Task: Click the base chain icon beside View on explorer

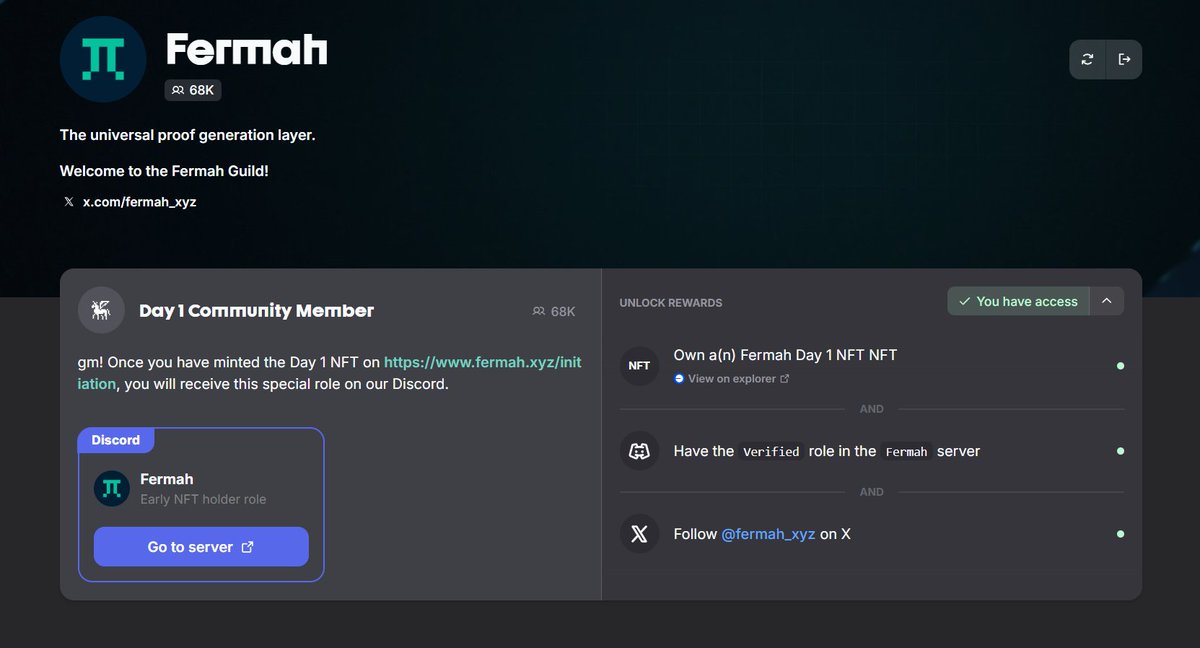Action: (680, 379)
